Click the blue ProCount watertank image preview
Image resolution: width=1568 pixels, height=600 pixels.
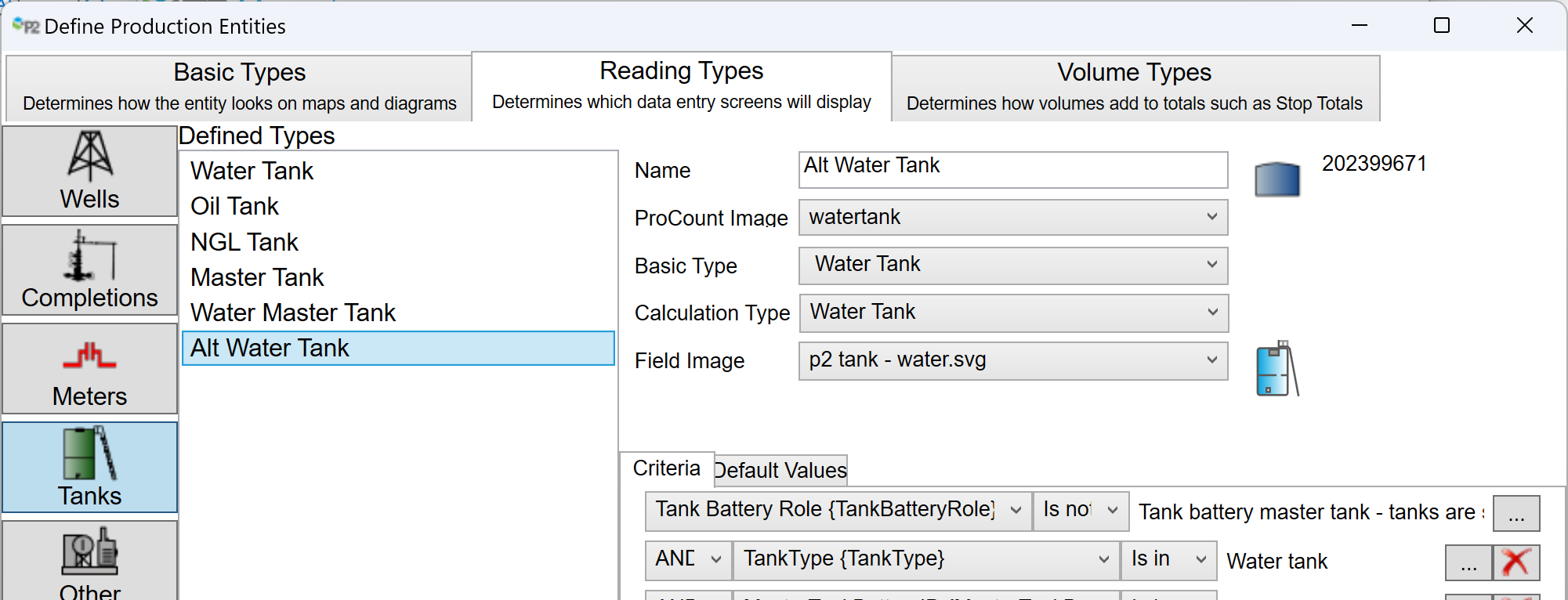(x=1277, y=179)
